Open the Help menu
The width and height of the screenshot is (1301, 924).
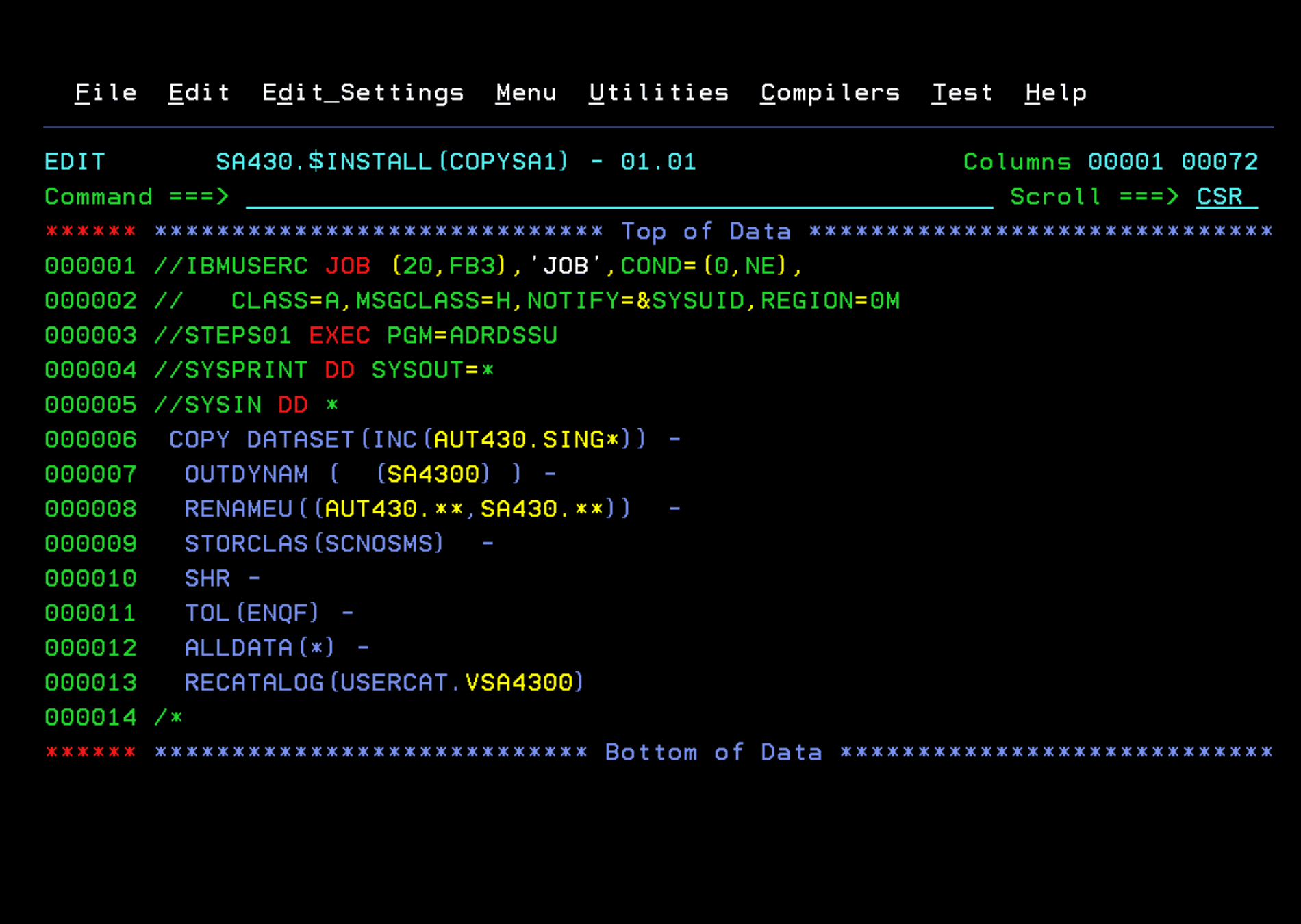[1055, 92]
